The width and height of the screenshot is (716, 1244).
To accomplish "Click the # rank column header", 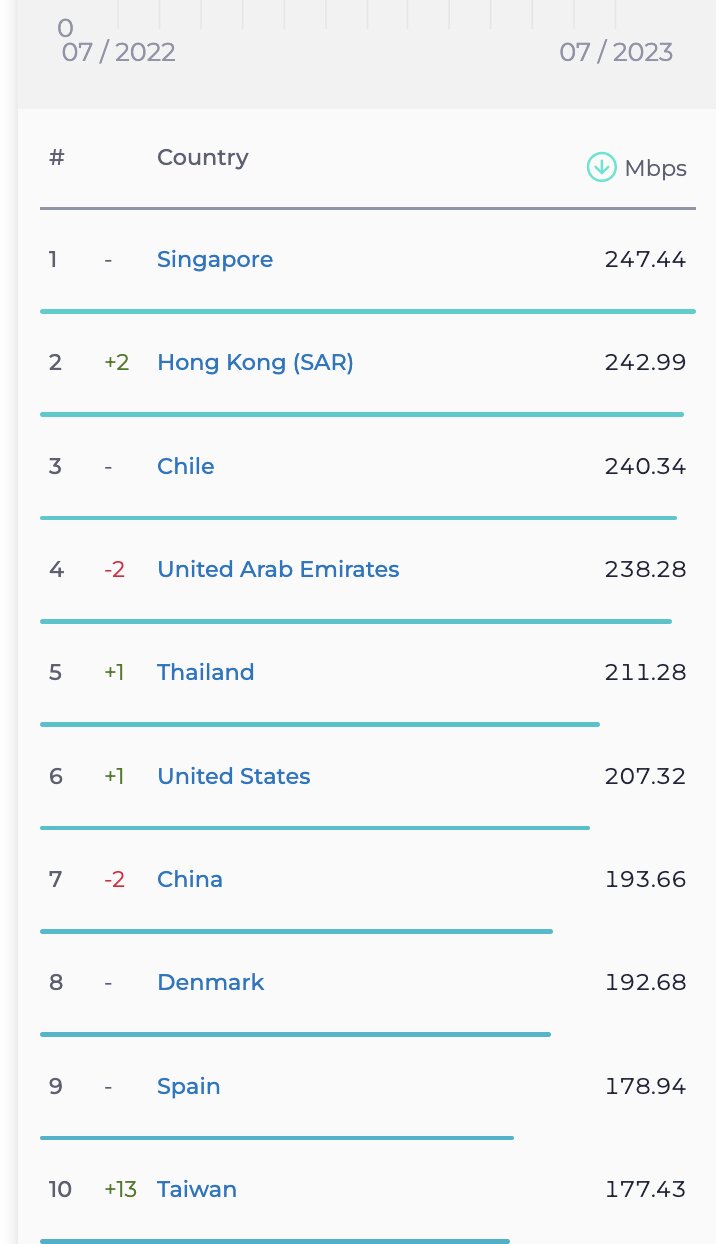I will [56, 157].
